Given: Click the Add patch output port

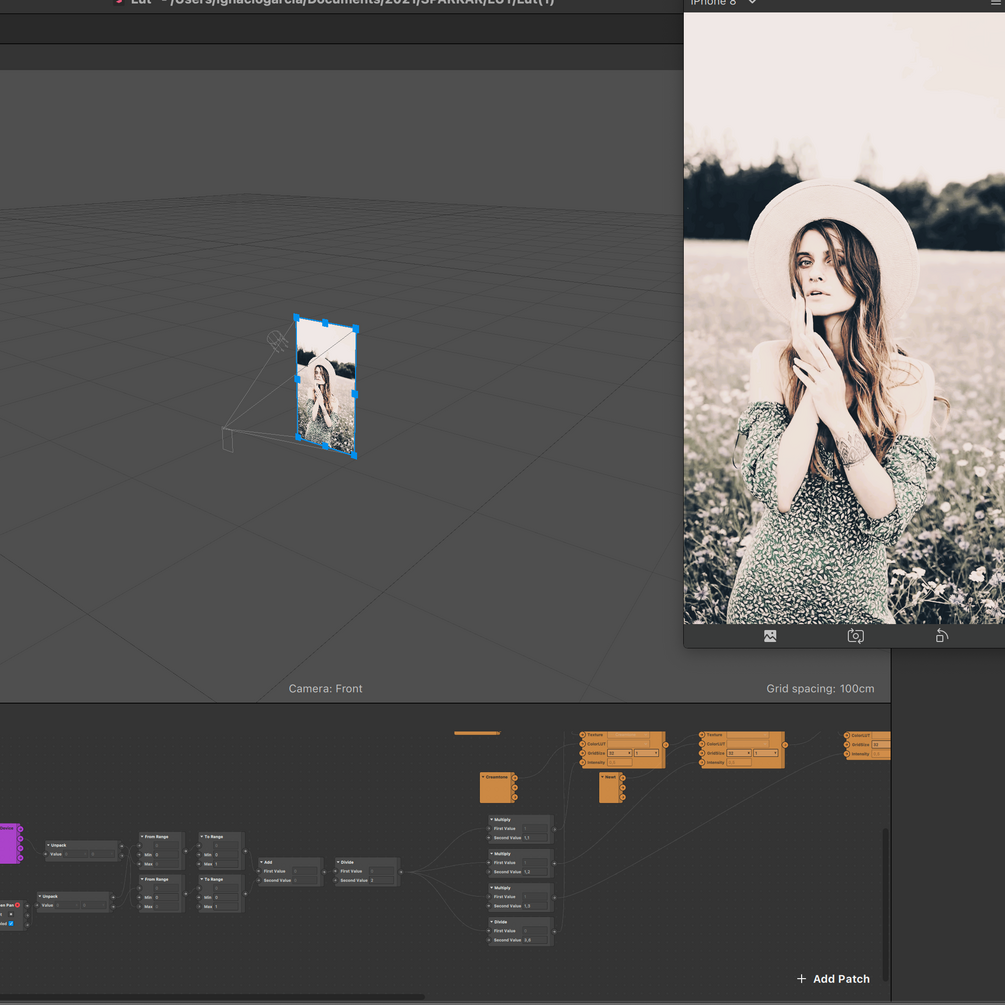Looking at the screenshot, I should tap(324, 872).
